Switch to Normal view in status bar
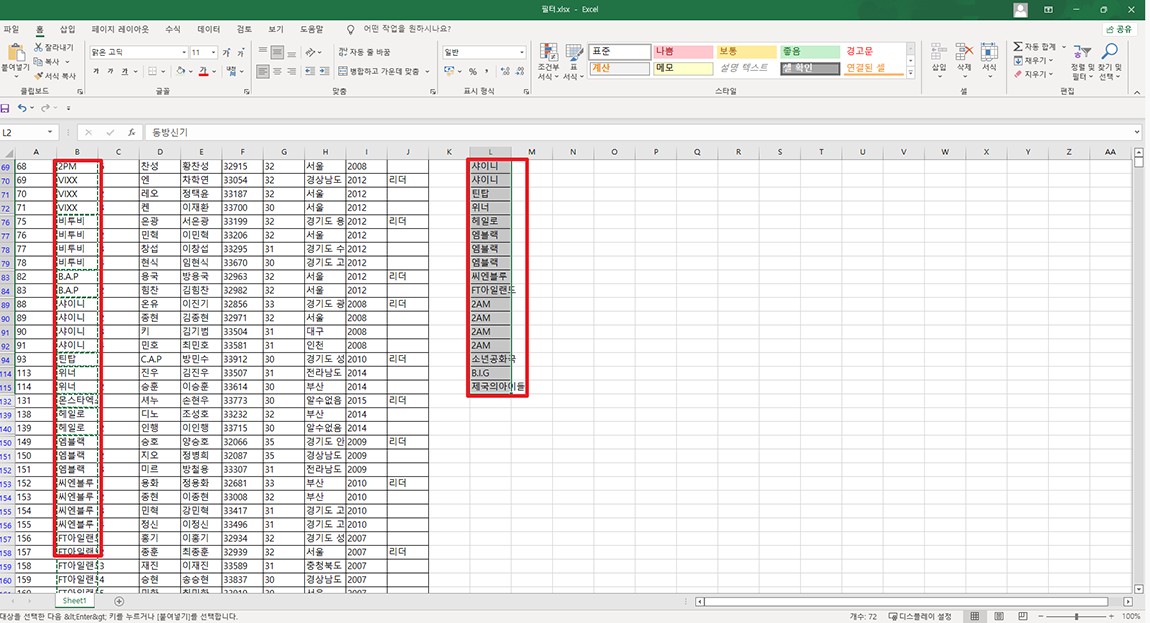Viewport: 1150px width, 623px height. pos(975,616)
